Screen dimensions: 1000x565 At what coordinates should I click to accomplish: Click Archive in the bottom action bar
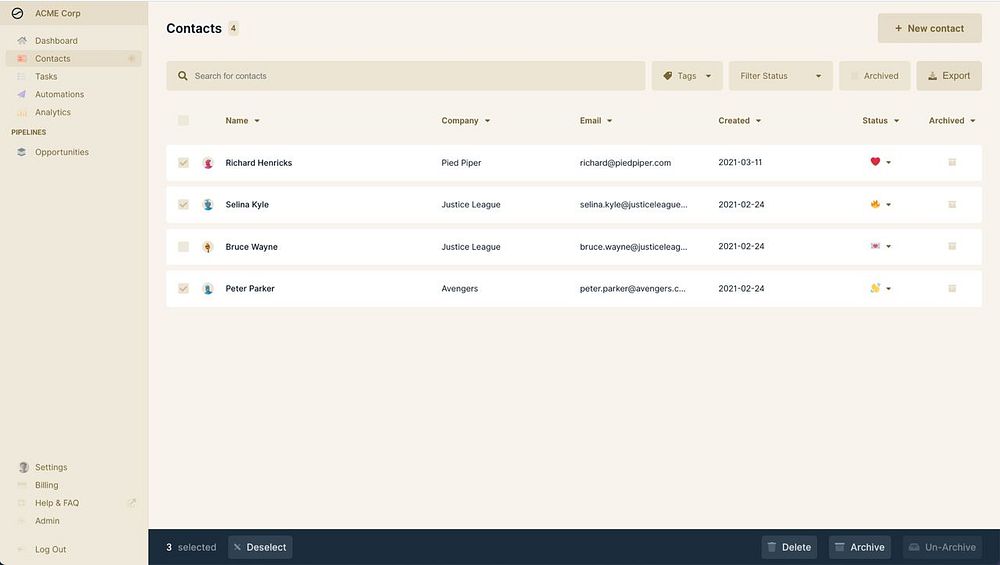(860, 547)
